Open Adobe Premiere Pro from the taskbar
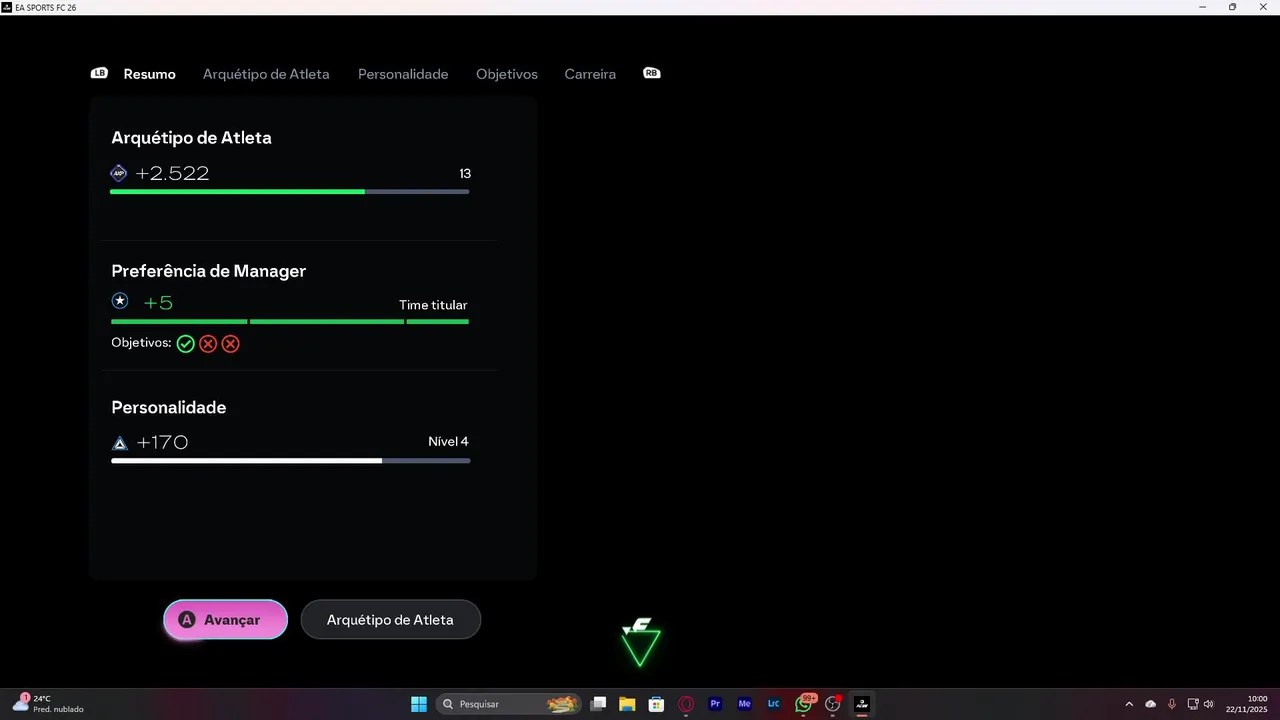This screenshot has width=1280, height=720. click(715, 704)
